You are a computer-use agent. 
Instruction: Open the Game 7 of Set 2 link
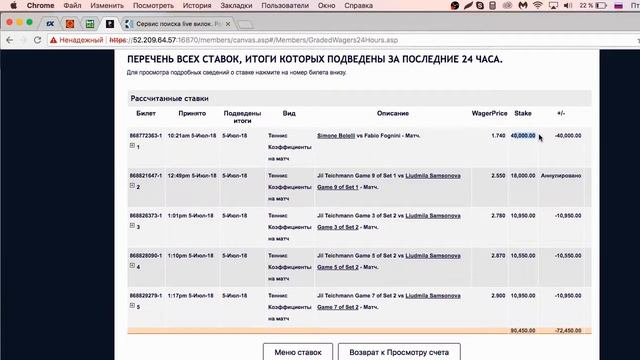tap(338, 307)
